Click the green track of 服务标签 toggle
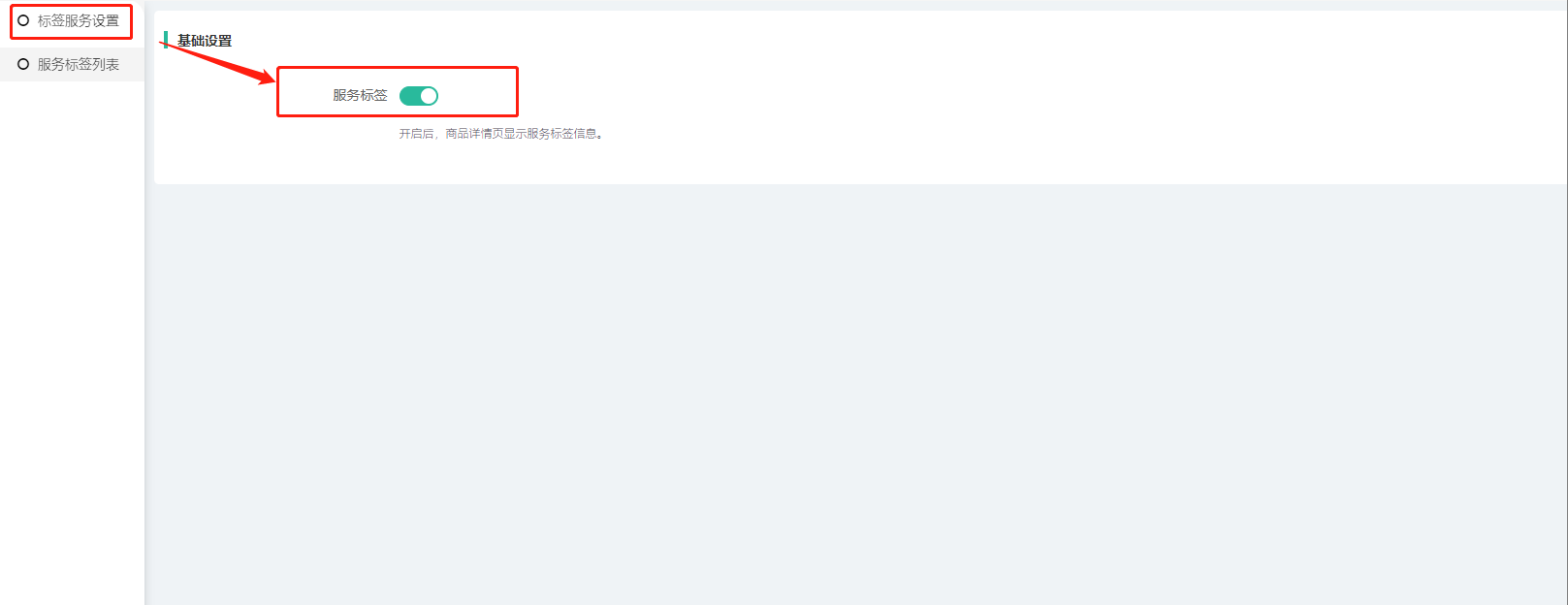Viewport: 1568px width, 605px height. pyautogui.click(x=409, y=96)
